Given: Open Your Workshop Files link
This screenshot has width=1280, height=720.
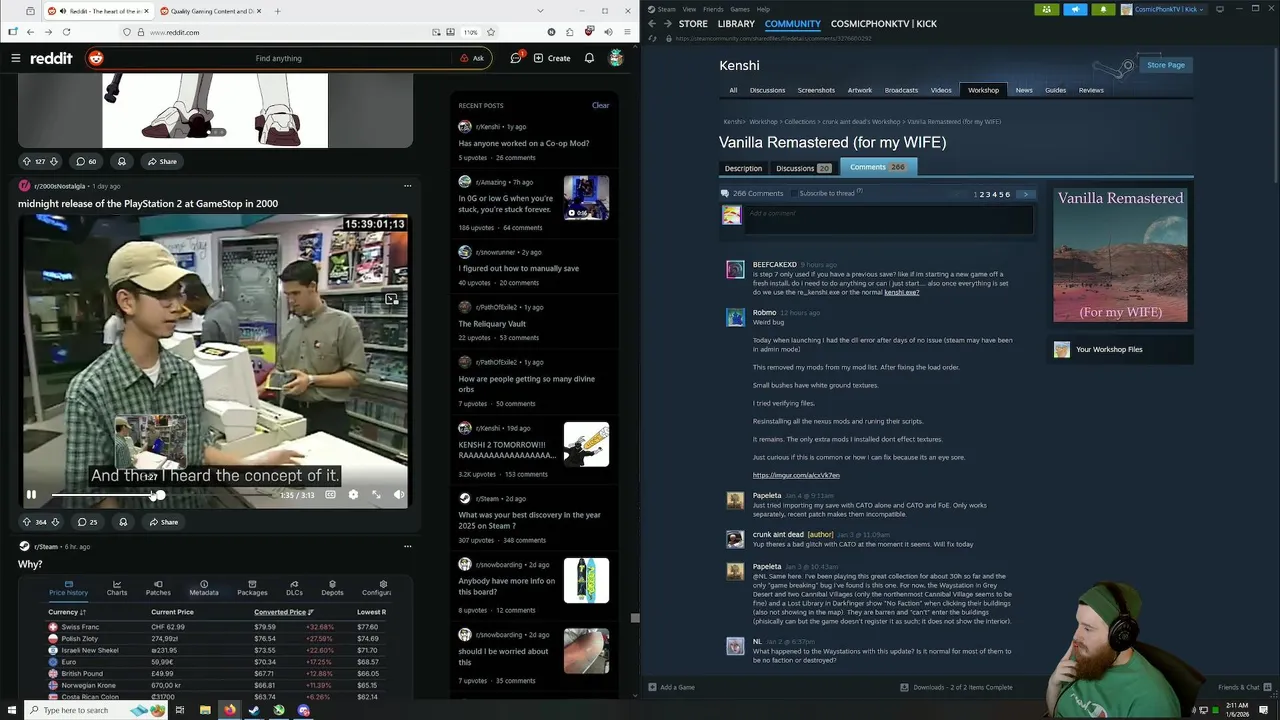Looking at the screenshot, I should [x=1109, y=349].
